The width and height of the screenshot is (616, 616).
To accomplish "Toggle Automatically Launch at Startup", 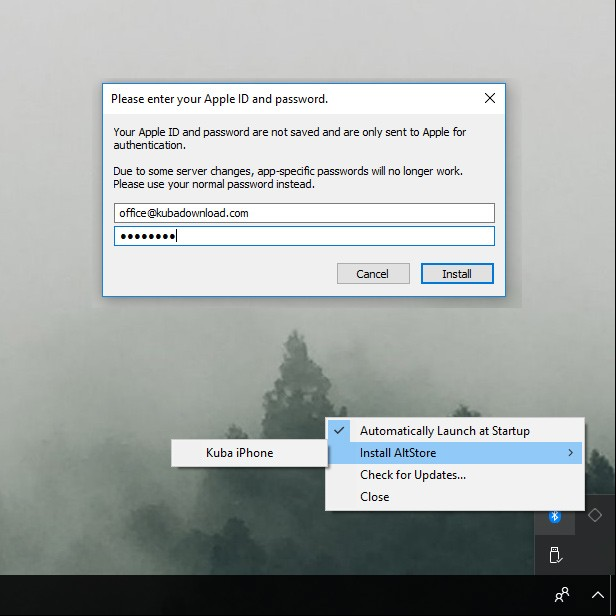I will pyautogui.click(x=455, y=431).
